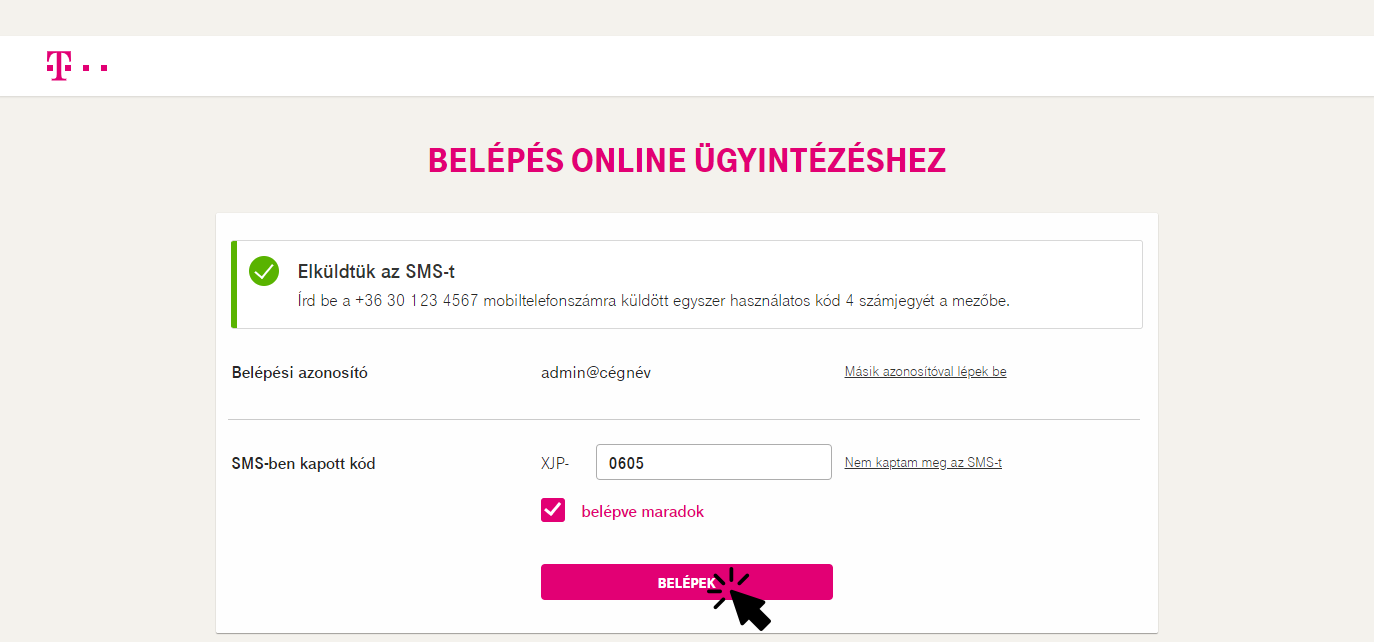Viewport: 1374px width, 642px height.
Task: Click the white header bar beside the logo
Action: (740, 66)
